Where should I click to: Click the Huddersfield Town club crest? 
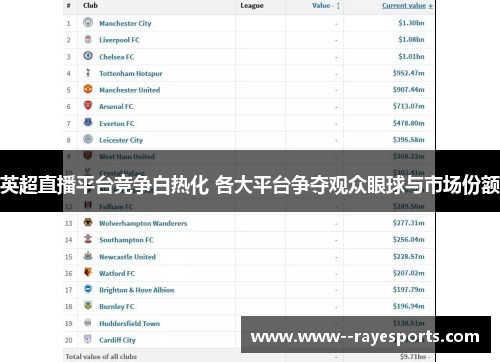[x=88, y=322]
